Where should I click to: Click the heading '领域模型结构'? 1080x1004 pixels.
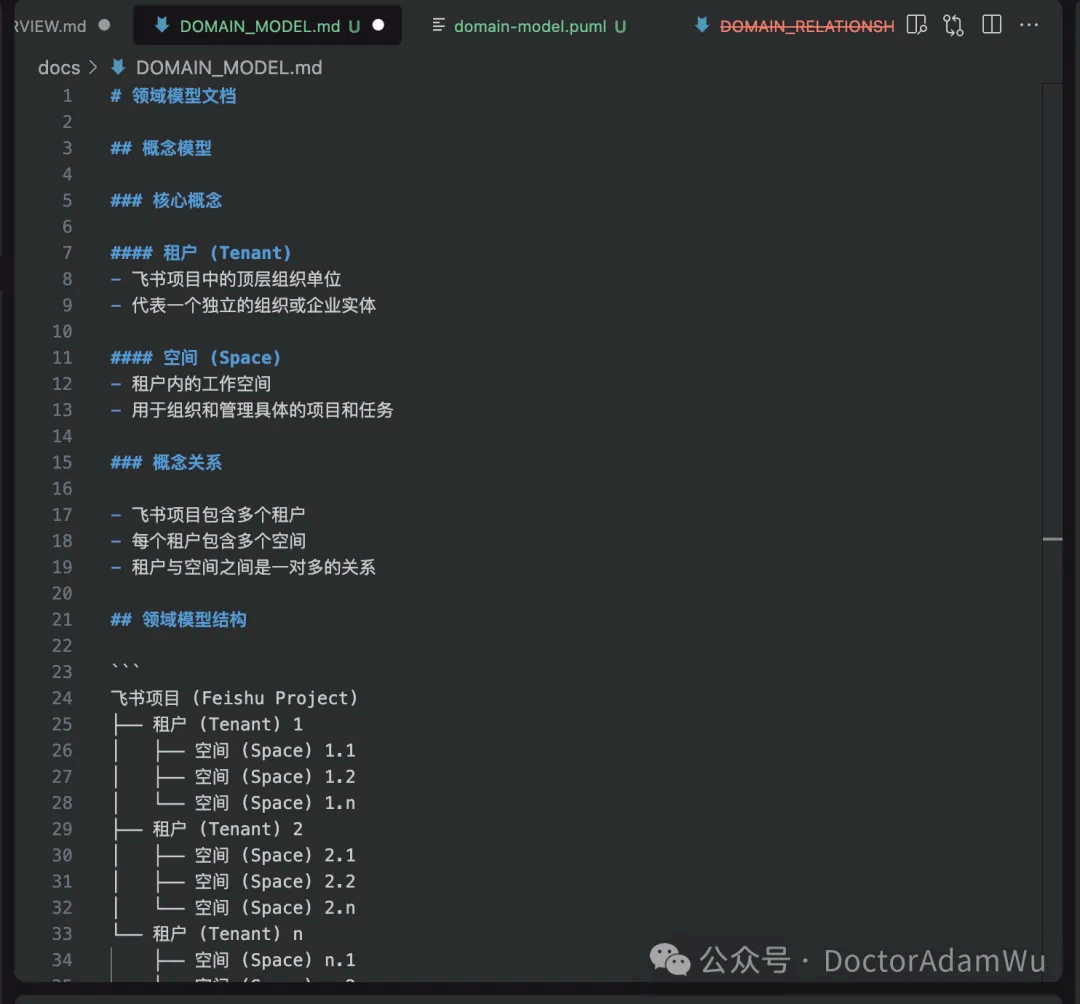click(x=194, y=619)
